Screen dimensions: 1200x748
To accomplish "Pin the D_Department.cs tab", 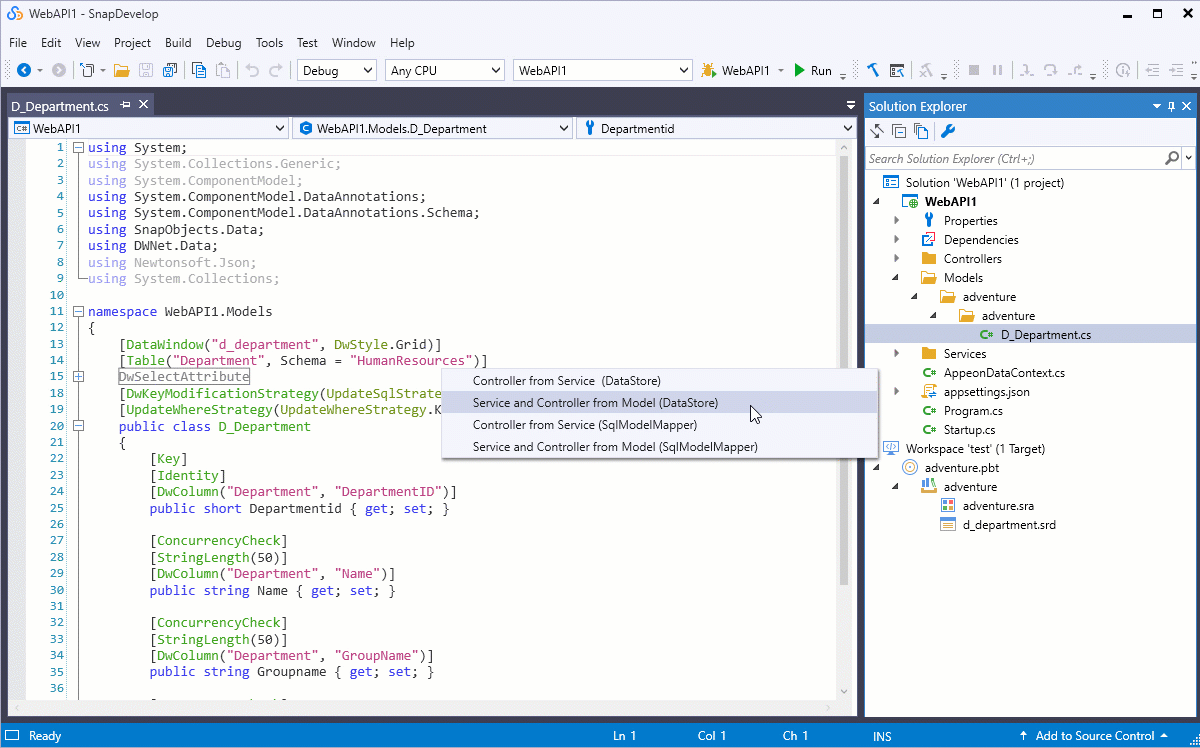I will click(x=126, y=105).
